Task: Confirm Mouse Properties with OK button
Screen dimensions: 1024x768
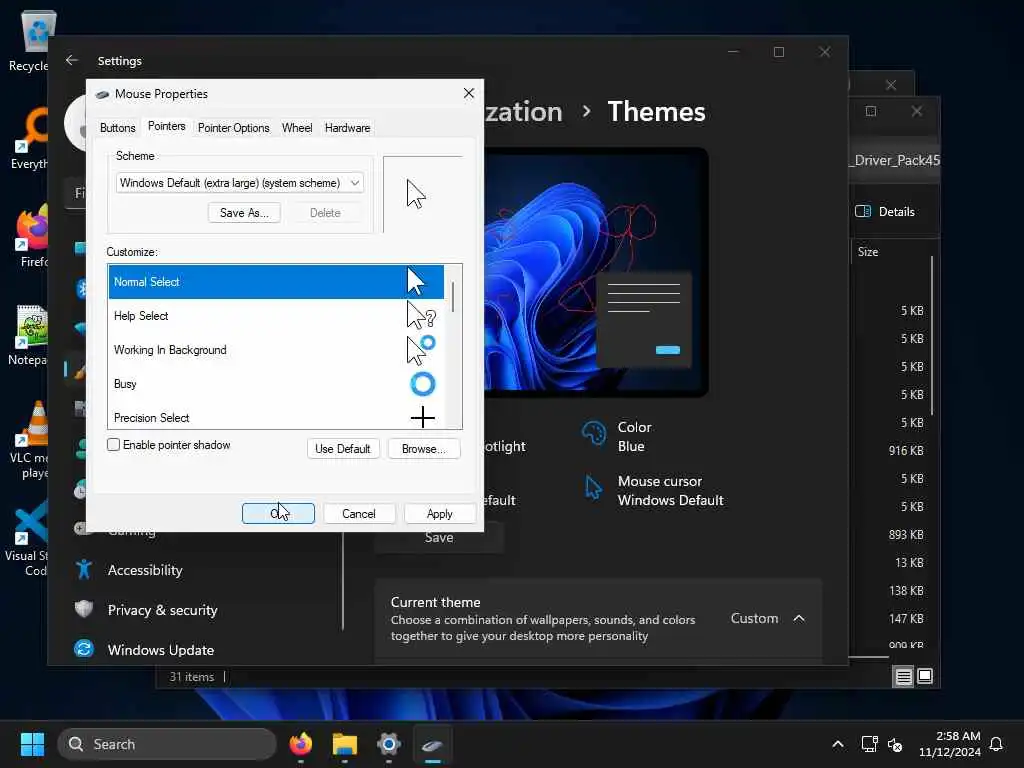Action: [278, 514]
